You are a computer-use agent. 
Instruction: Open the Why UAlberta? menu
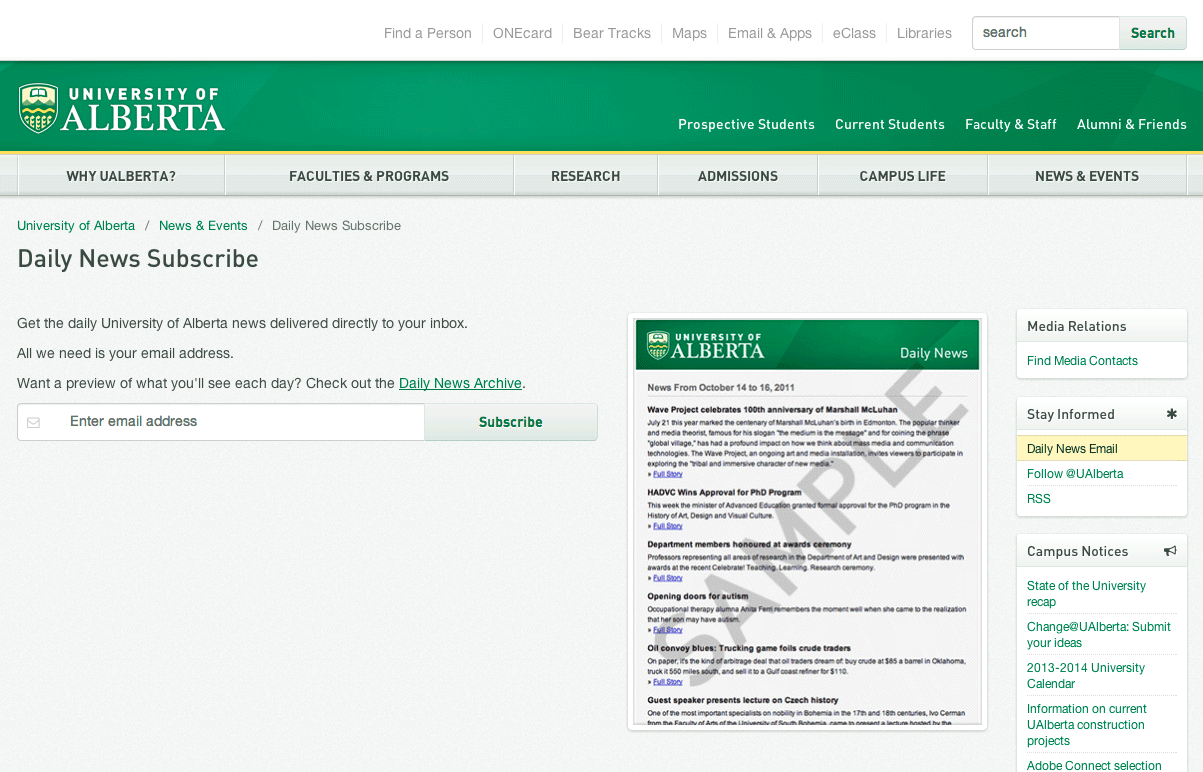121,176
